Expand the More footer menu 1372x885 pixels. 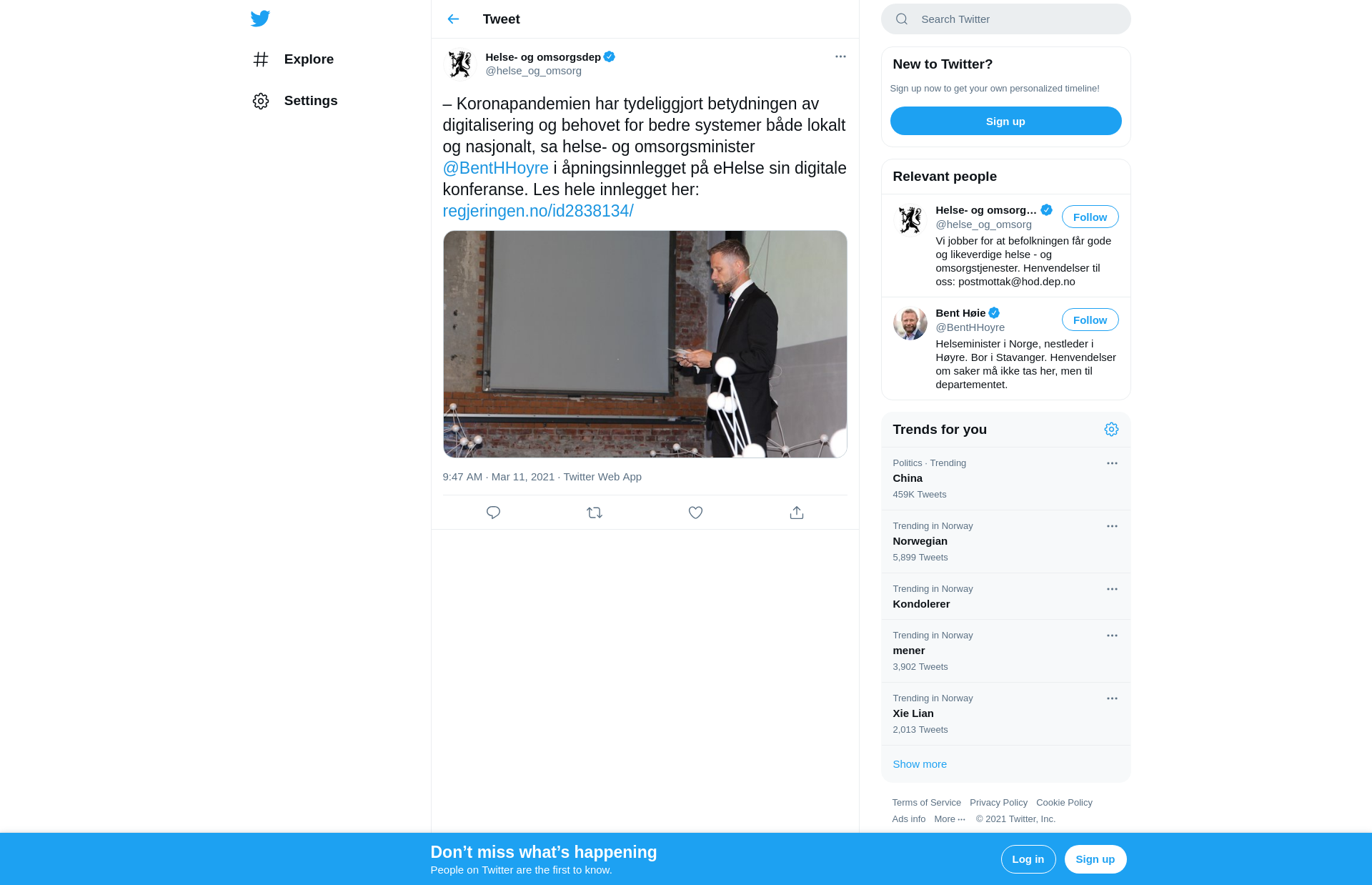click(x=949, y=819)
